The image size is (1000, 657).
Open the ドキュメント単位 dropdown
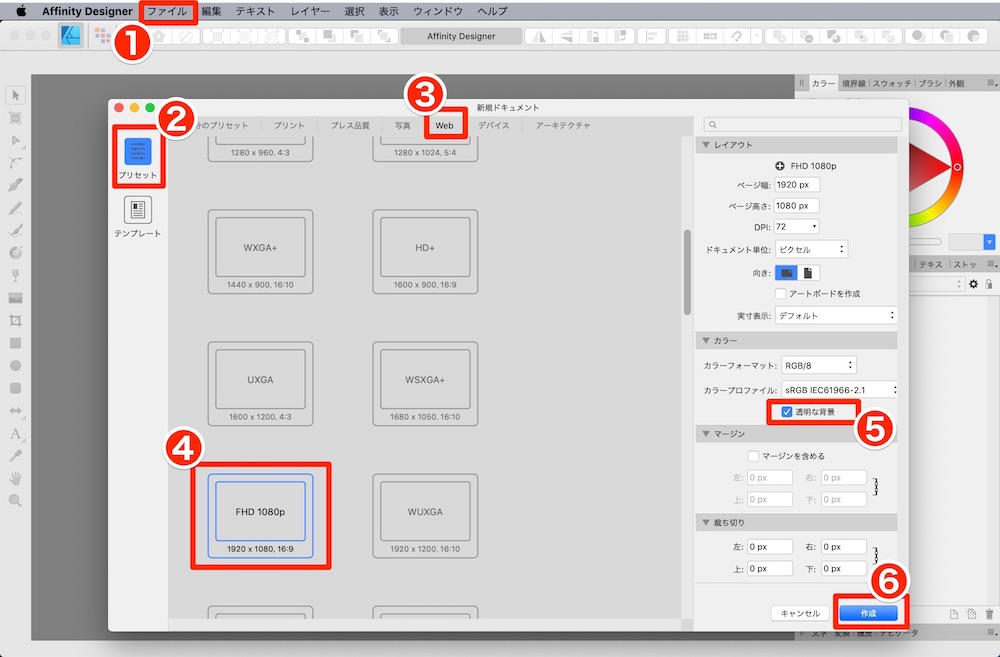click(x=811, y=249)
